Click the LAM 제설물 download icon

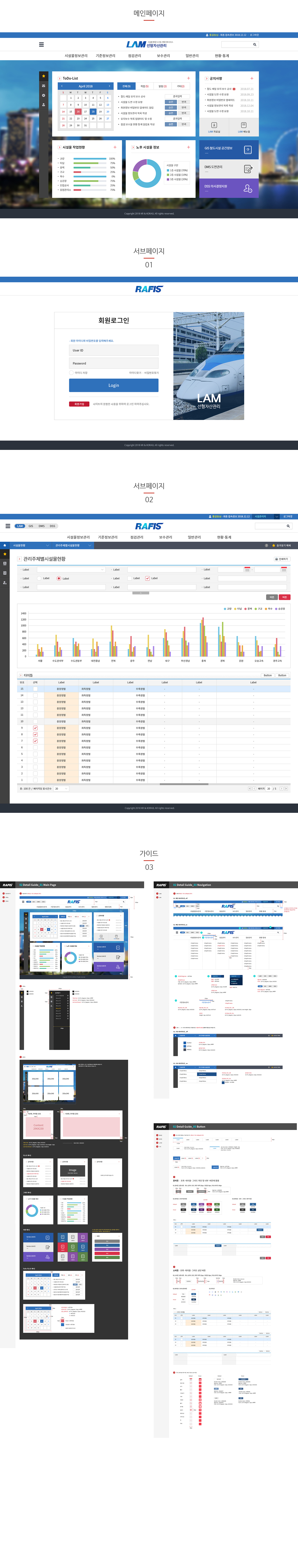[214, 125]
